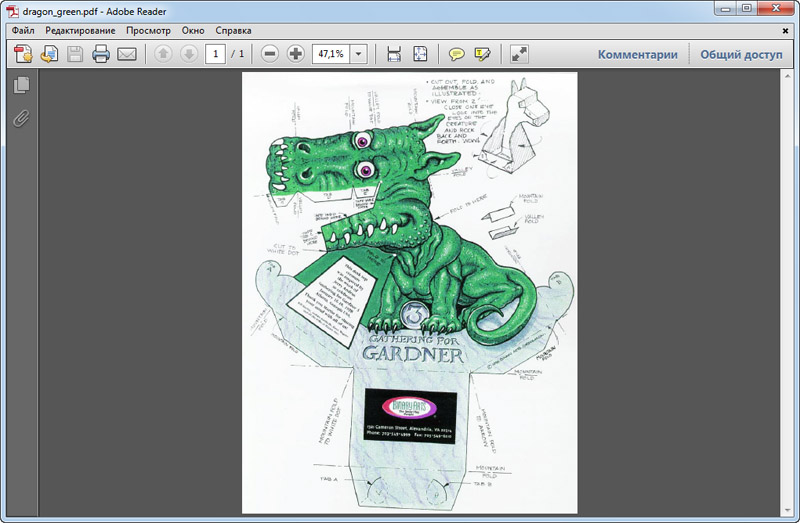The height and width of the screenshot is (523, 800).
Task: Click the page number input field
Action: click(x=215, y=54)
